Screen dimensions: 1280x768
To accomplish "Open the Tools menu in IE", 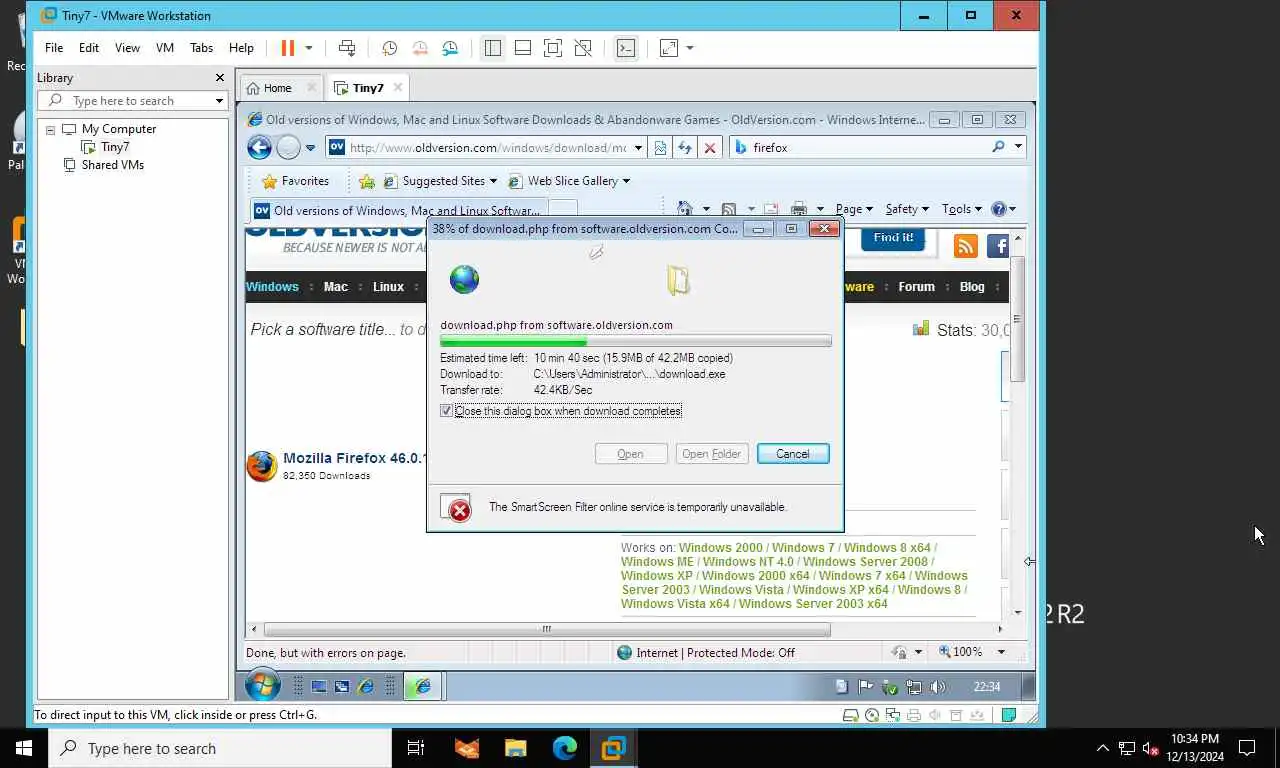I will click(961, 209).
